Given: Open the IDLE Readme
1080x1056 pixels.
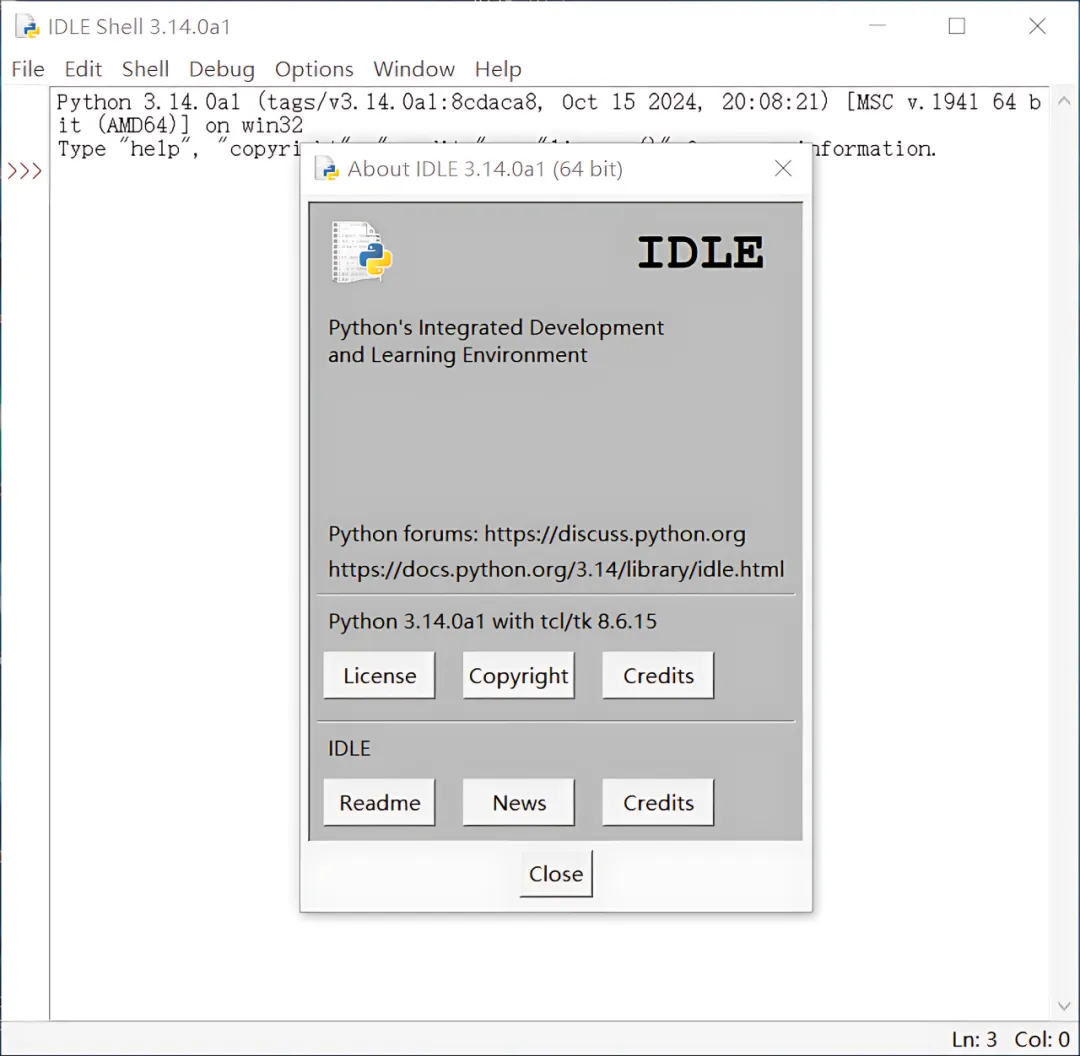Looking at the screenshot, I should (380, 803).
